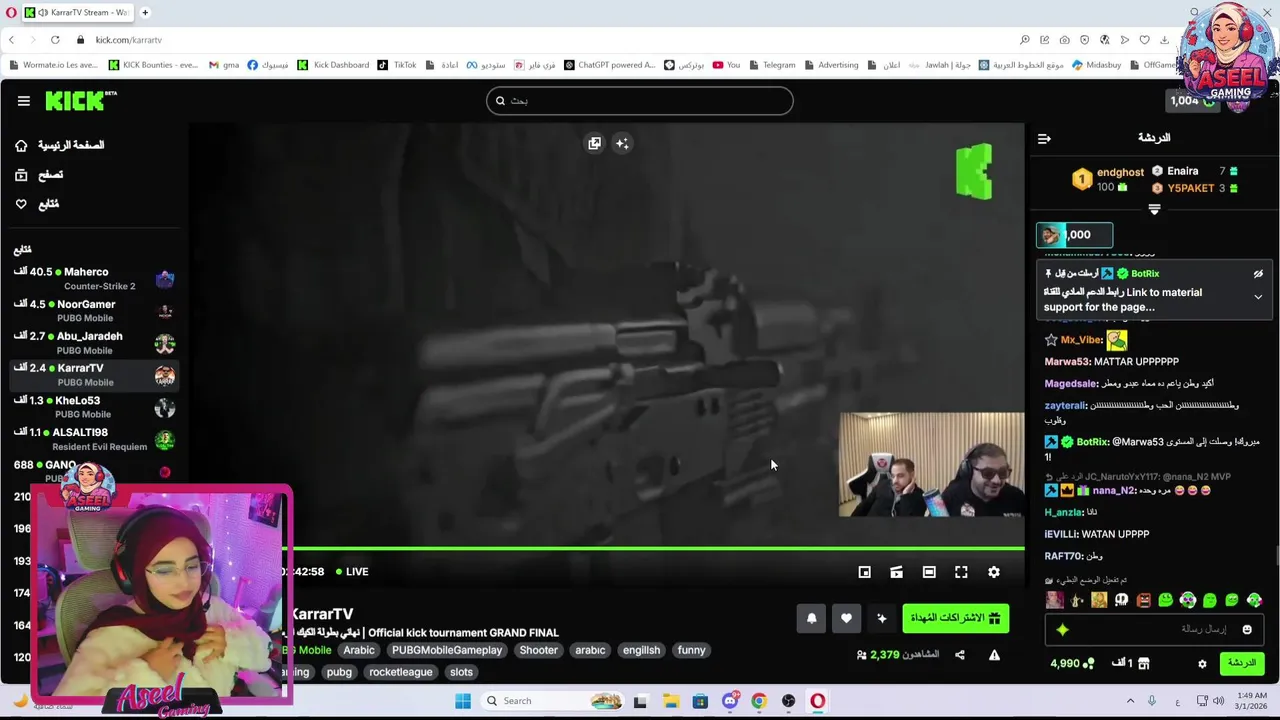Select the funny tag
This screenshot has width=1280, height=720.
691,650
